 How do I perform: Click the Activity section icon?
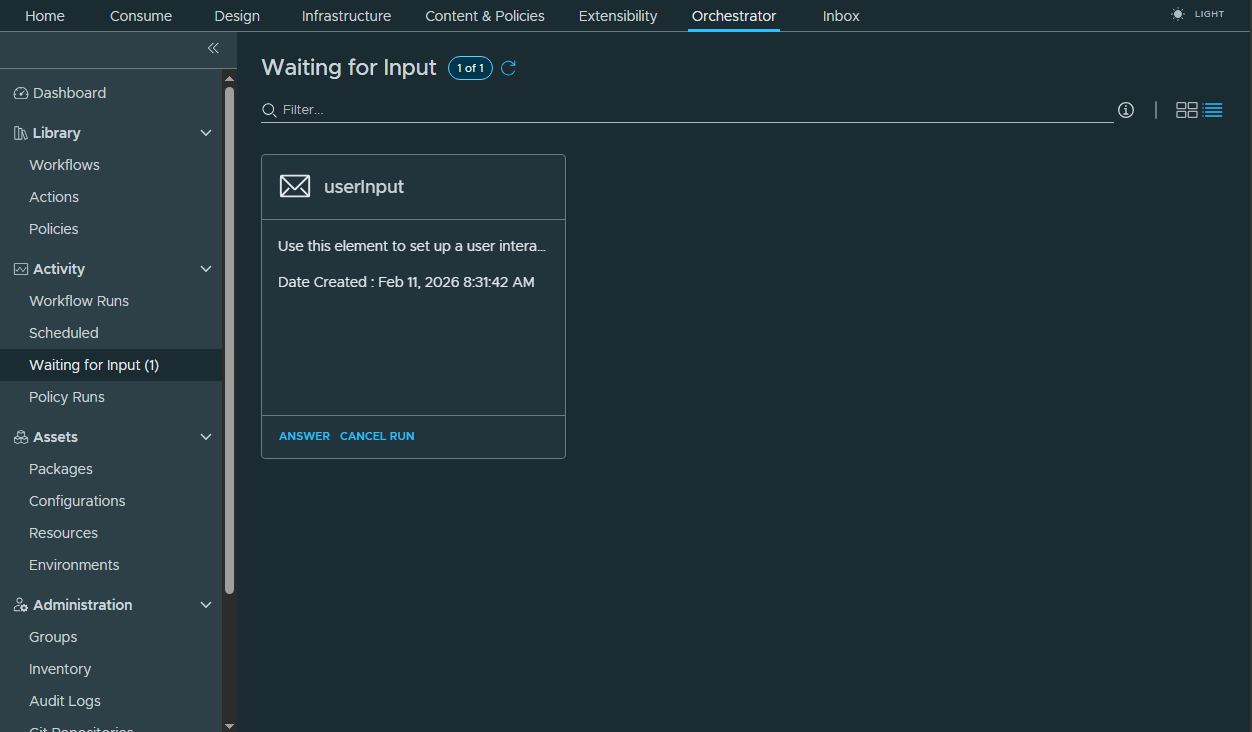tap(19, 268)
